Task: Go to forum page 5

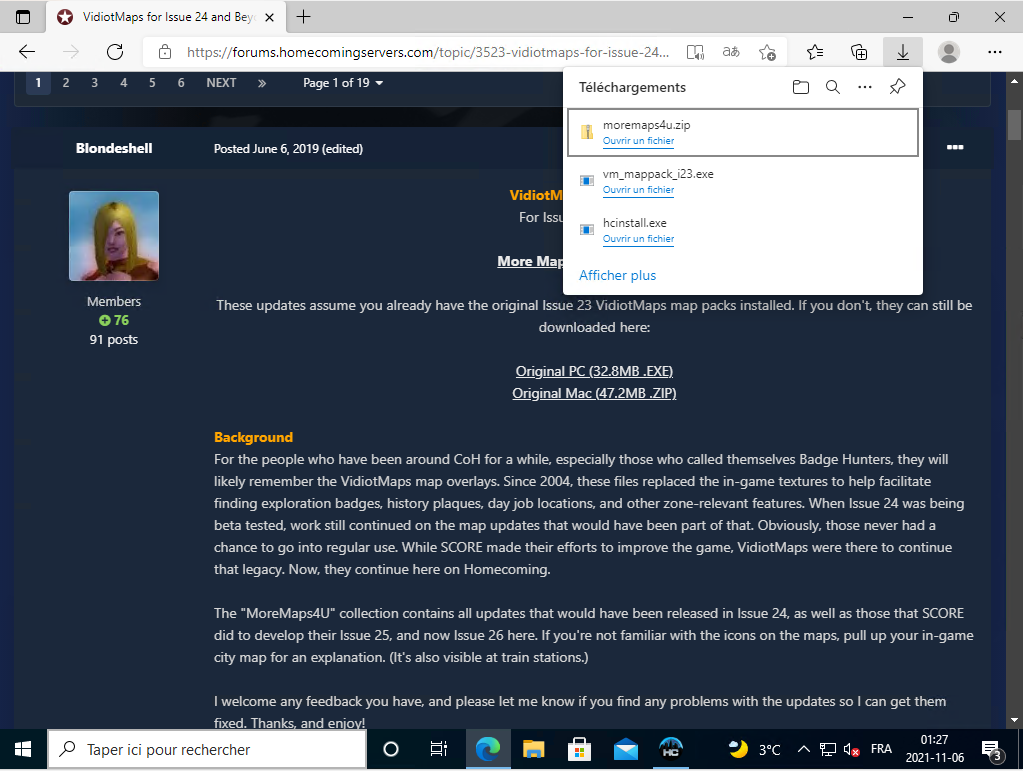Action: (152, 83)
